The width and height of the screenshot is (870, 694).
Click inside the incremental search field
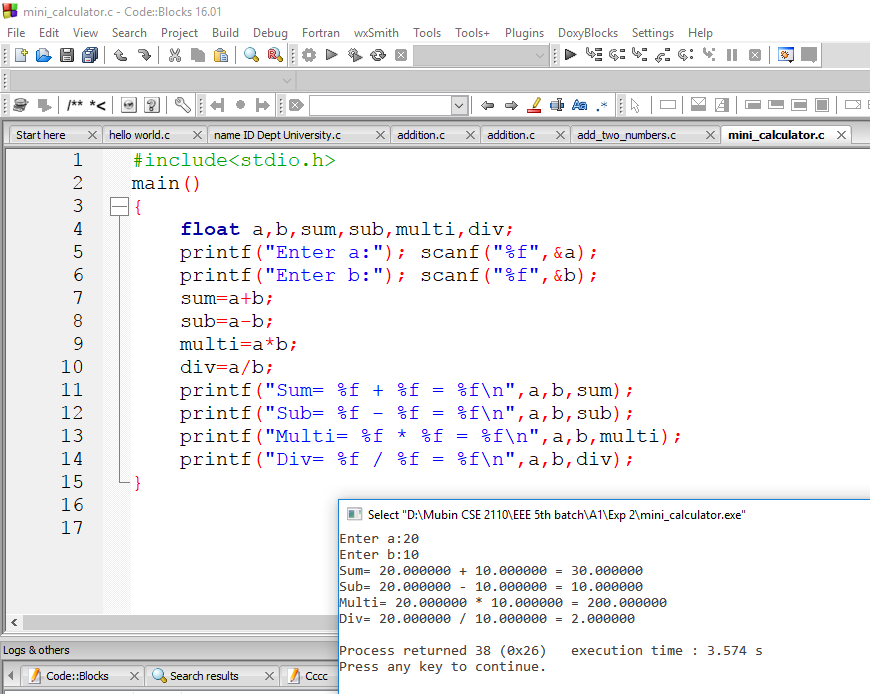(380, 103)
